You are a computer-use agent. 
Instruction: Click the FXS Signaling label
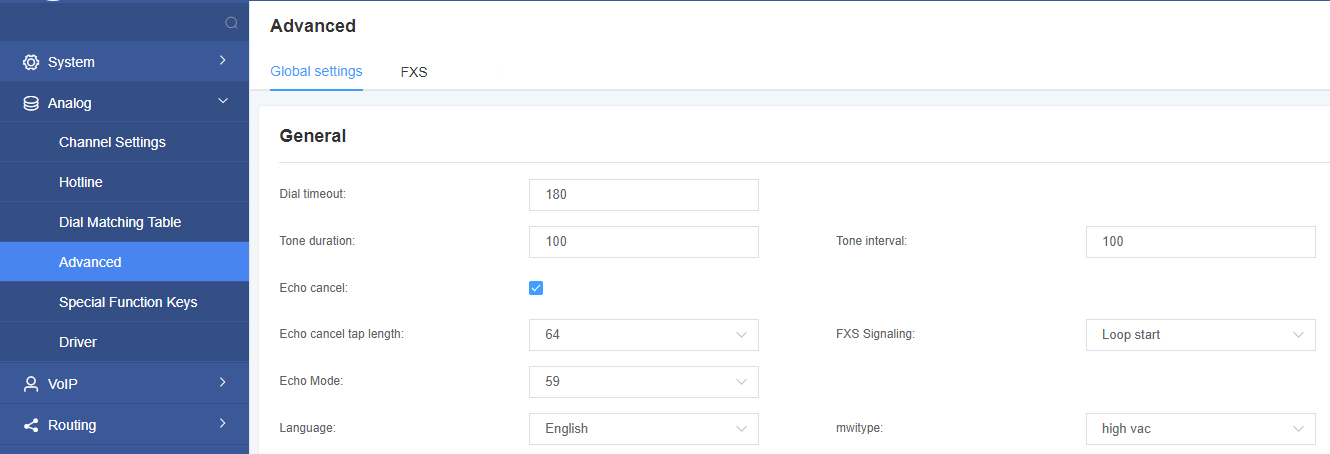(x=876, y=334)
